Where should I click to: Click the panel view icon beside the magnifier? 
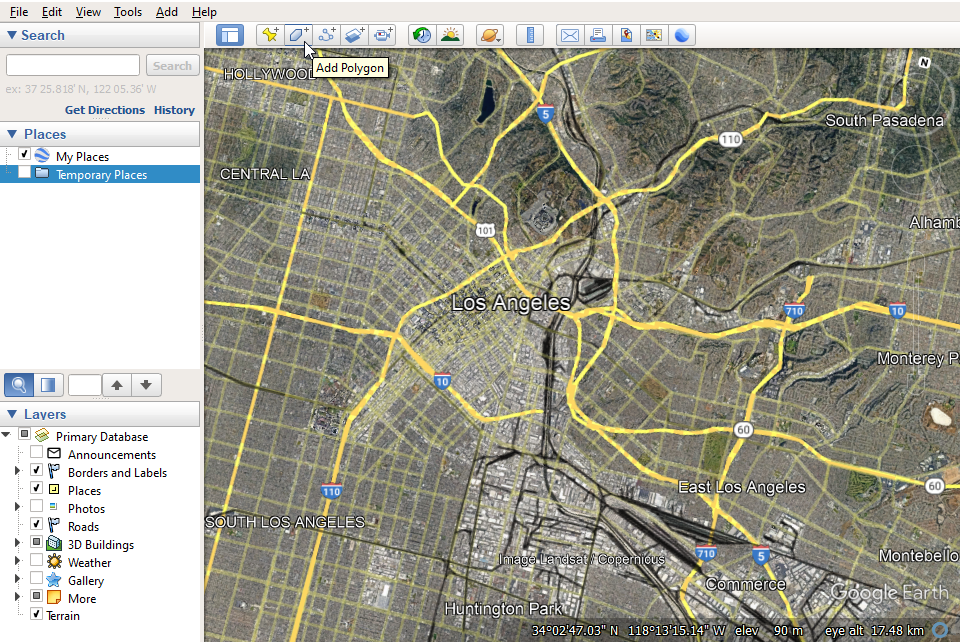[x=48, y=385]
